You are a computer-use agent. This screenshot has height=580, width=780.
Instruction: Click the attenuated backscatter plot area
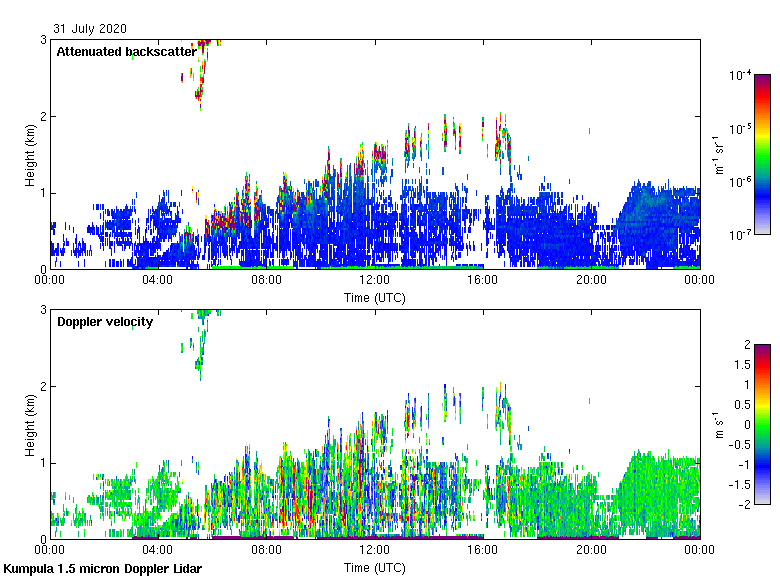point(375,154)
